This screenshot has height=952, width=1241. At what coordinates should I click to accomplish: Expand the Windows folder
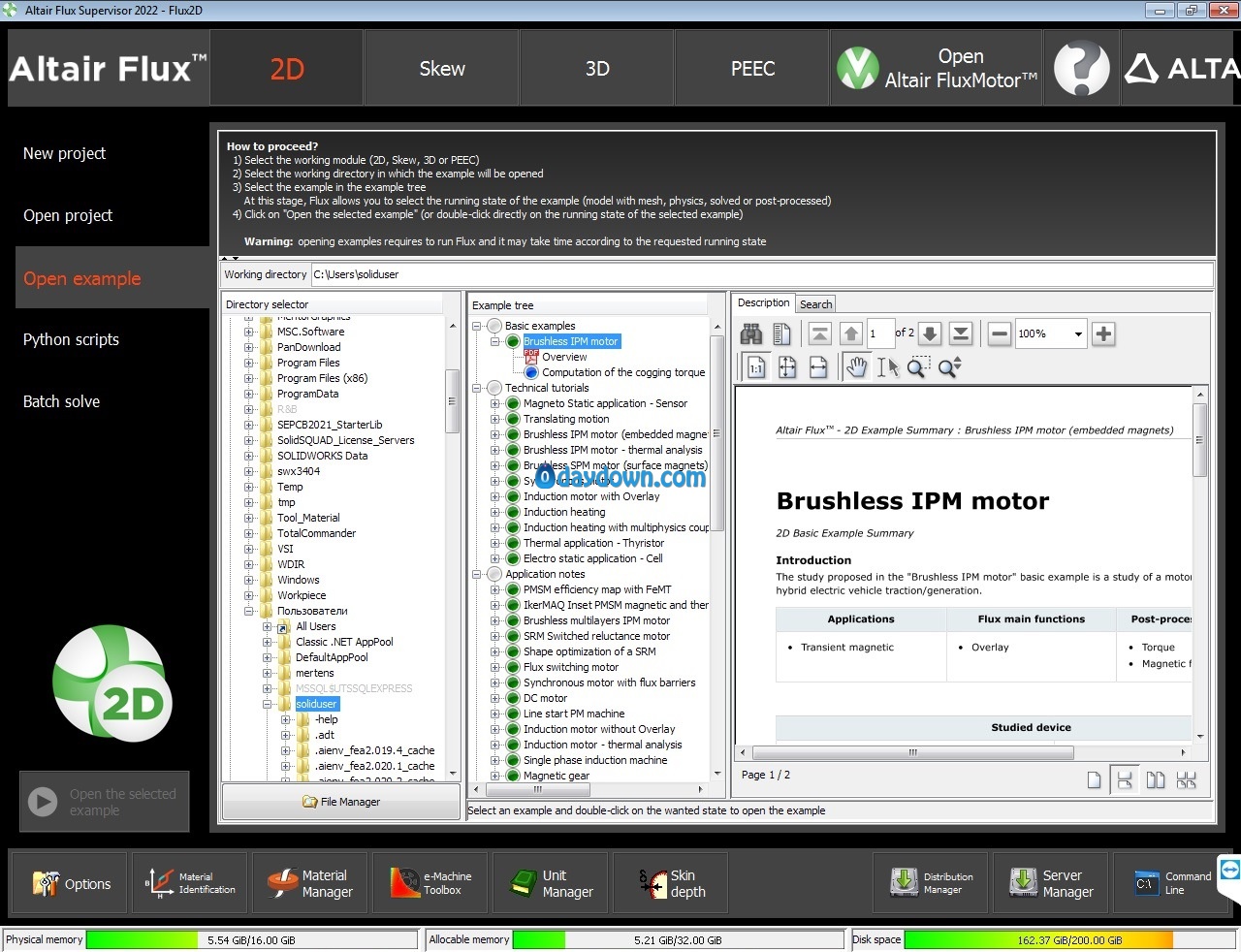(249, 580)
